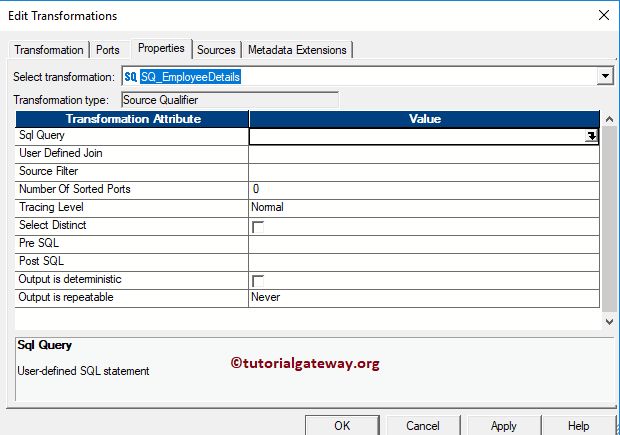620x435 pixels.
Task: Close the Edit Transformations dialog
Action: click(x=604, y=16)
